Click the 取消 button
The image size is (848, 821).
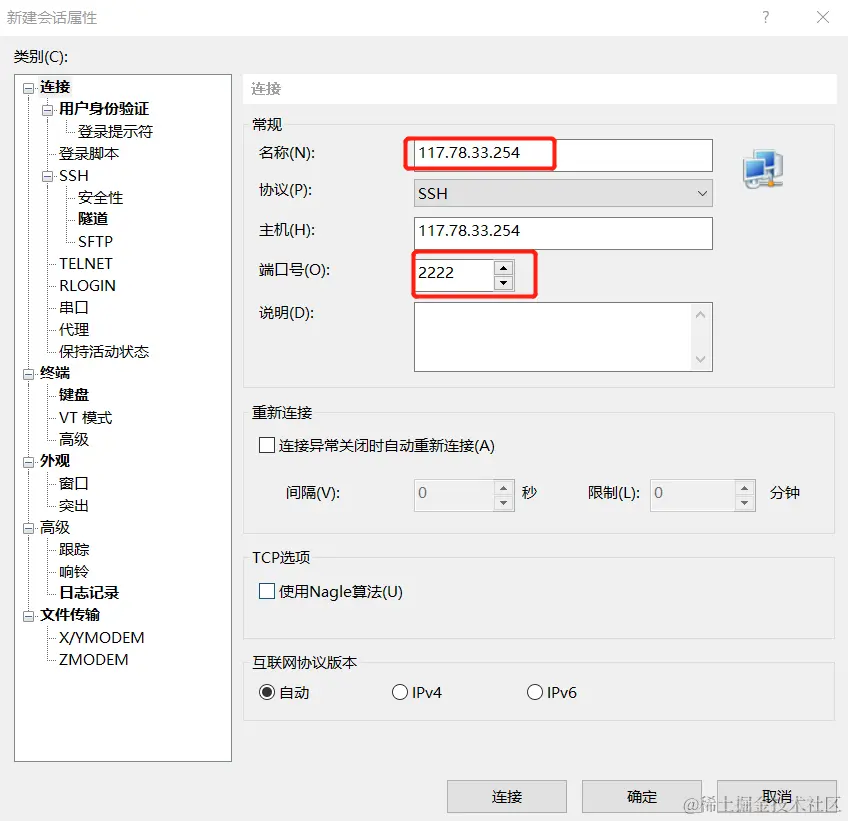point(777,796)
